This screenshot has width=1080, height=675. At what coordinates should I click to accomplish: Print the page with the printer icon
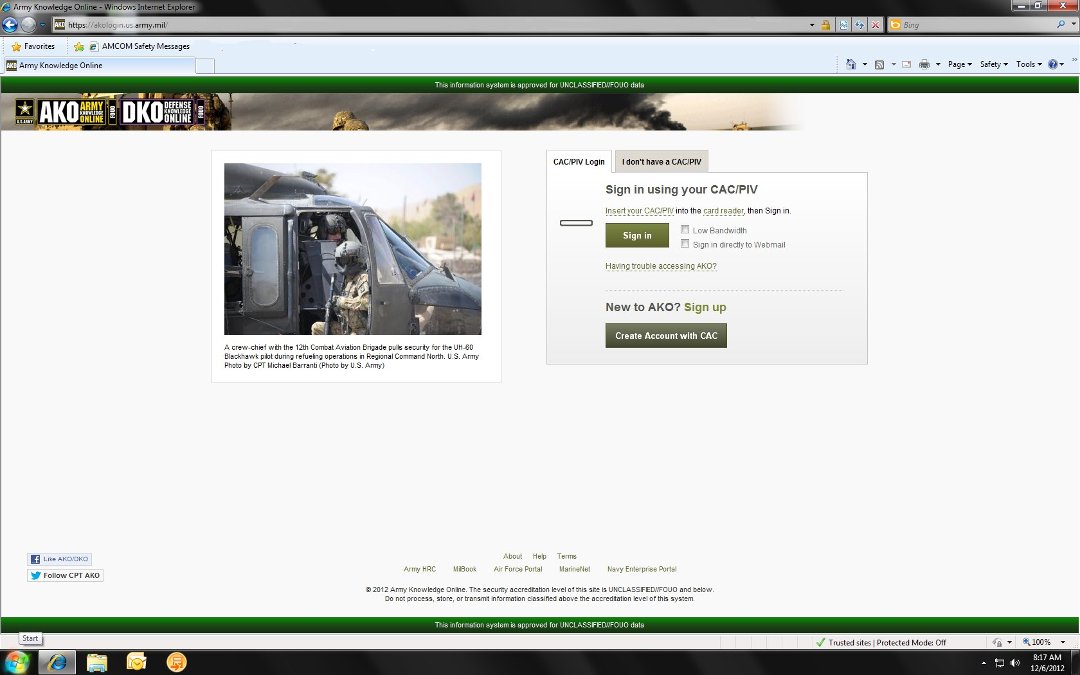(924, 64)
